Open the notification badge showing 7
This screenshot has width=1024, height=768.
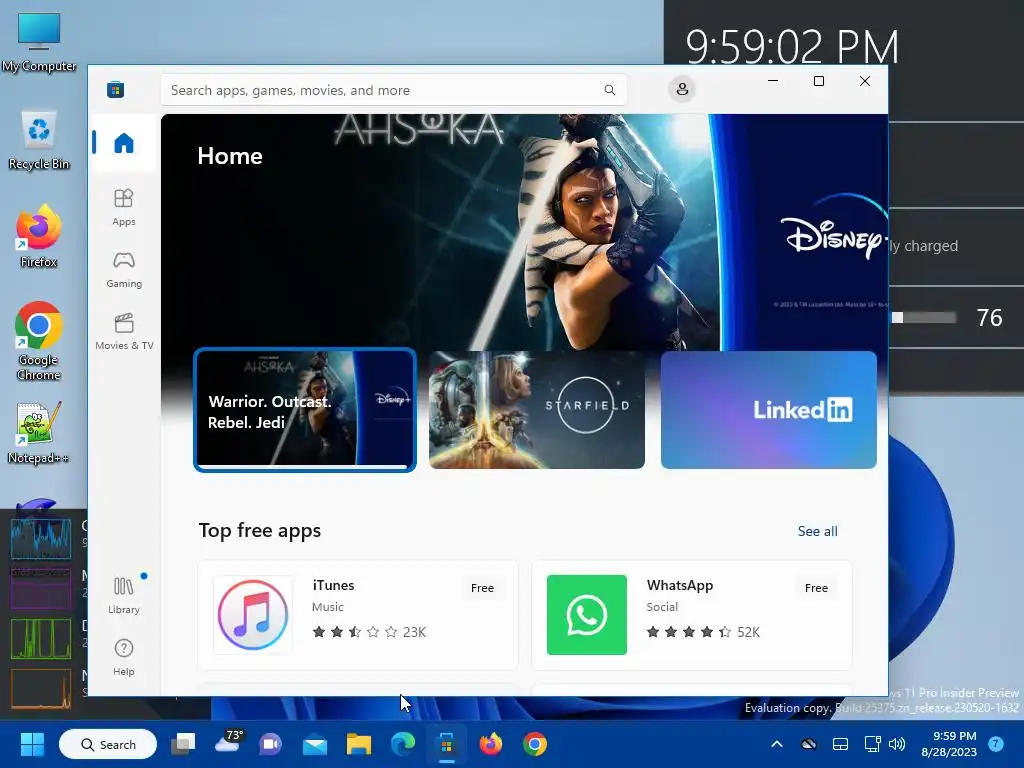tap(995, 744)
